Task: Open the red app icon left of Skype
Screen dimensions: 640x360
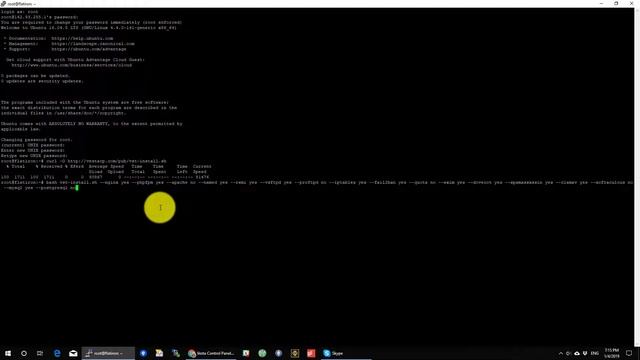Action: pos(311,353)
